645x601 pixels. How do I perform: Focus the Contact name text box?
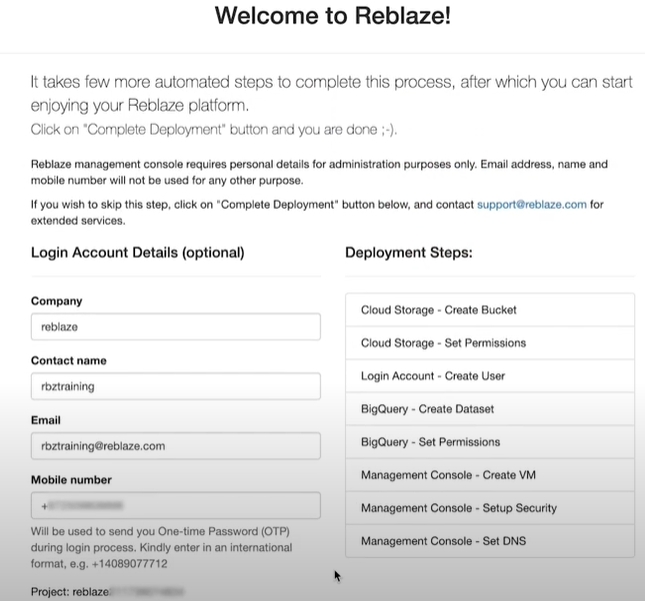pyautogui.click(x=175, y=386)
